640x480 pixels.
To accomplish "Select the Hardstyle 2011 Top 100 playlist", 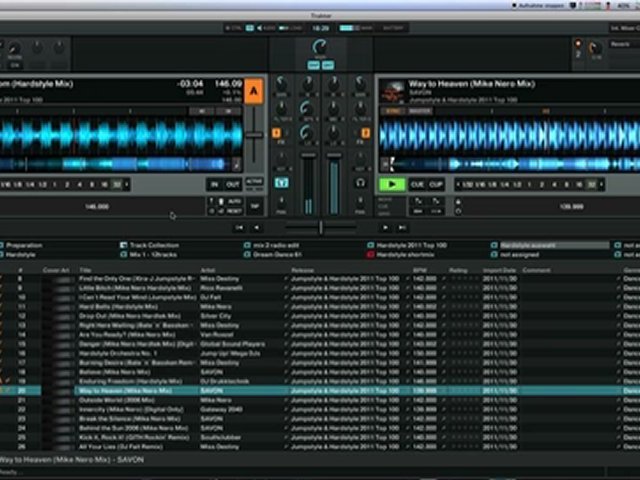I will click(x=411, y=245).
